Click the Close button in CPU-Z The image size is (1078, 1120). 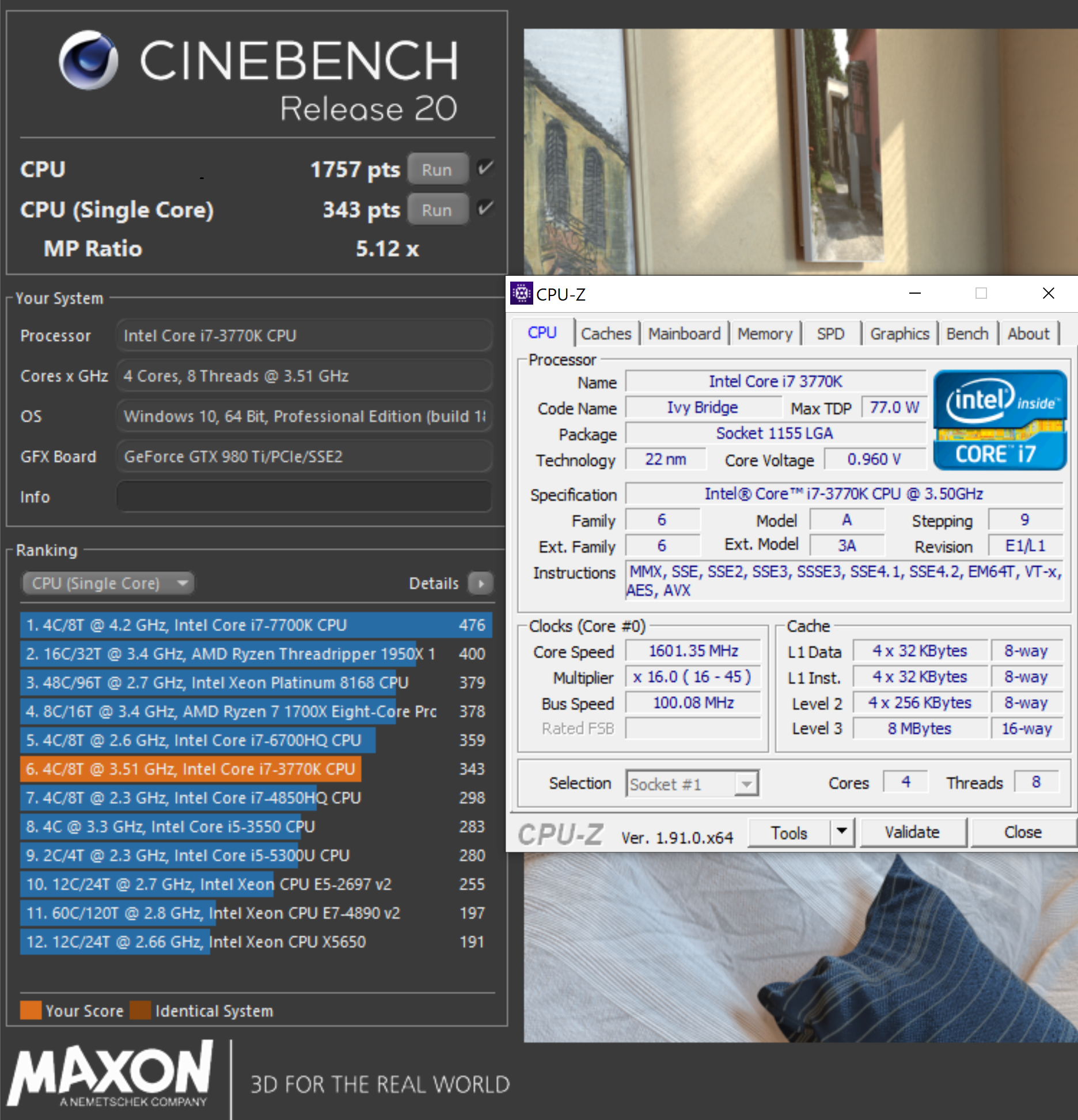point(1023,833)
